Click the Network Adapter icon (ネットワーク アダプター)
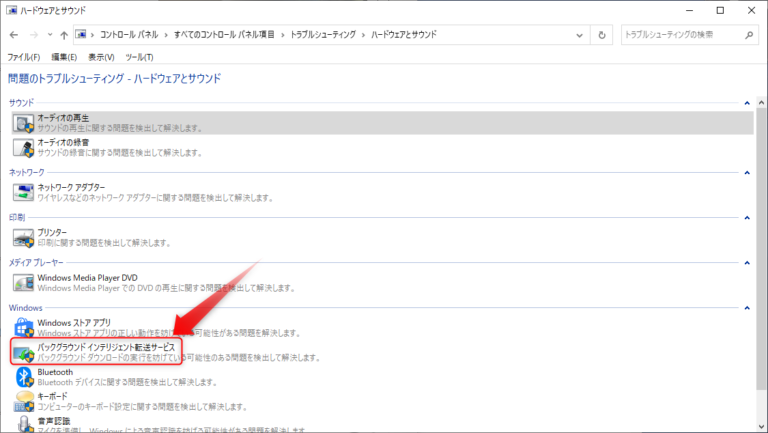Screen dimensions: 768x433 click(x=23, y=192)
